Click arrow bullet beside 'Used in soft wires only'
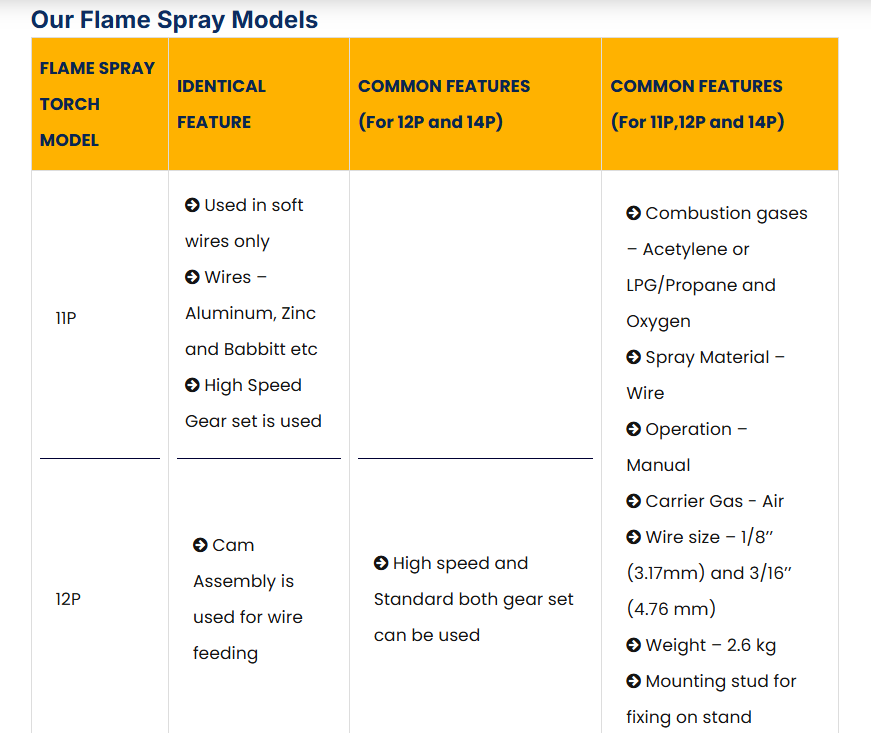Image resolution: width=871 pixels, height=733 pixels. pos(192,205)
